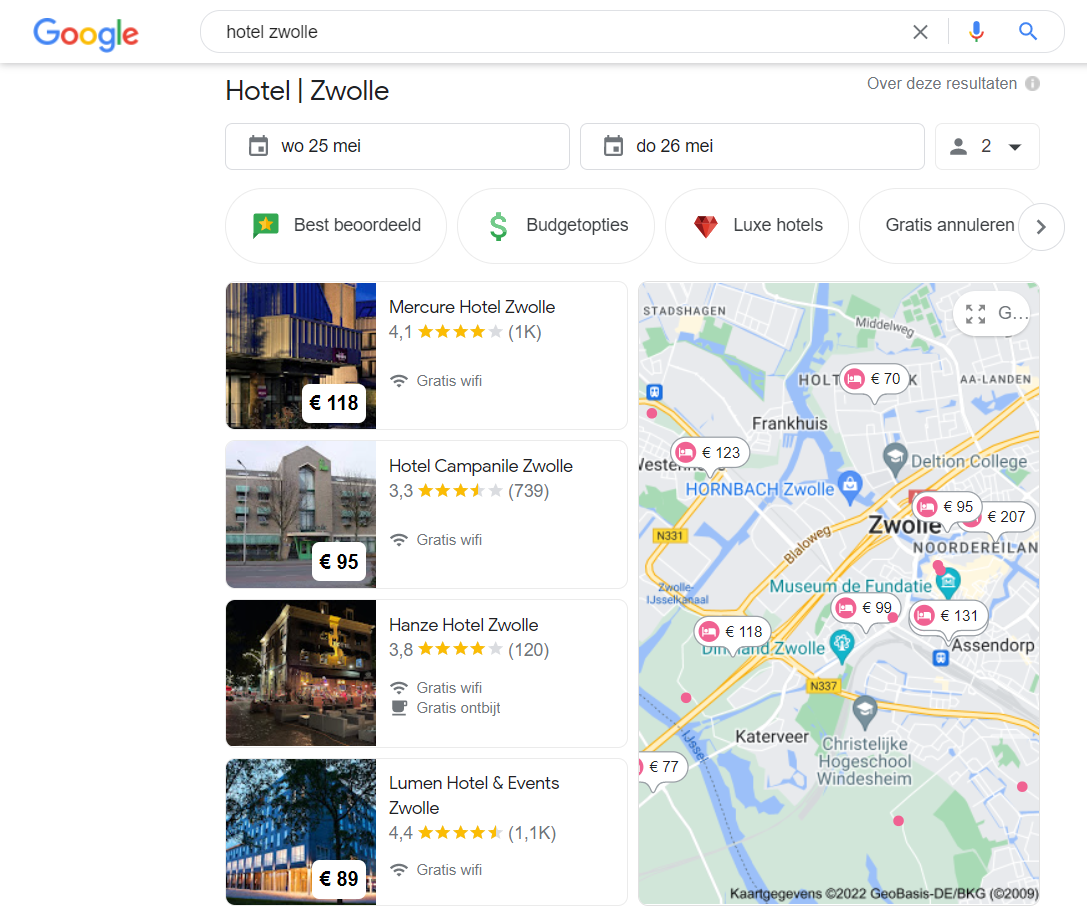Start voice search with microphone icon
The image size is (1087, 918).
(976, 32)
